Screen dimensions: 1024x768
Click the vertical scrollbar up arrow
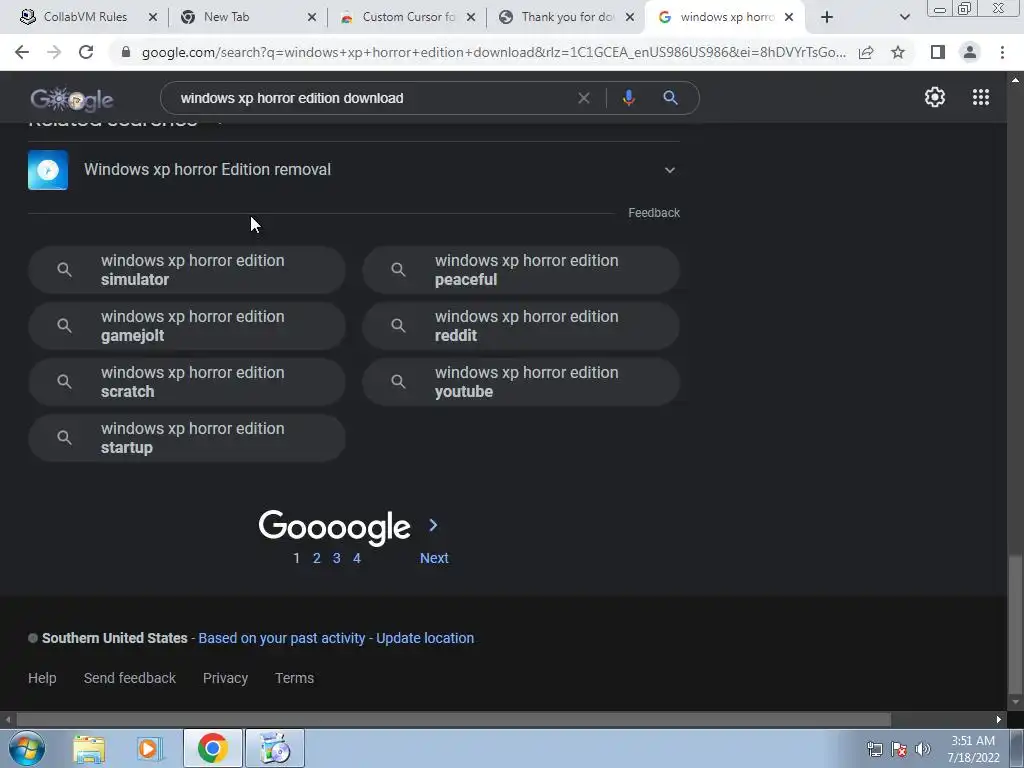coord(1015,80)
